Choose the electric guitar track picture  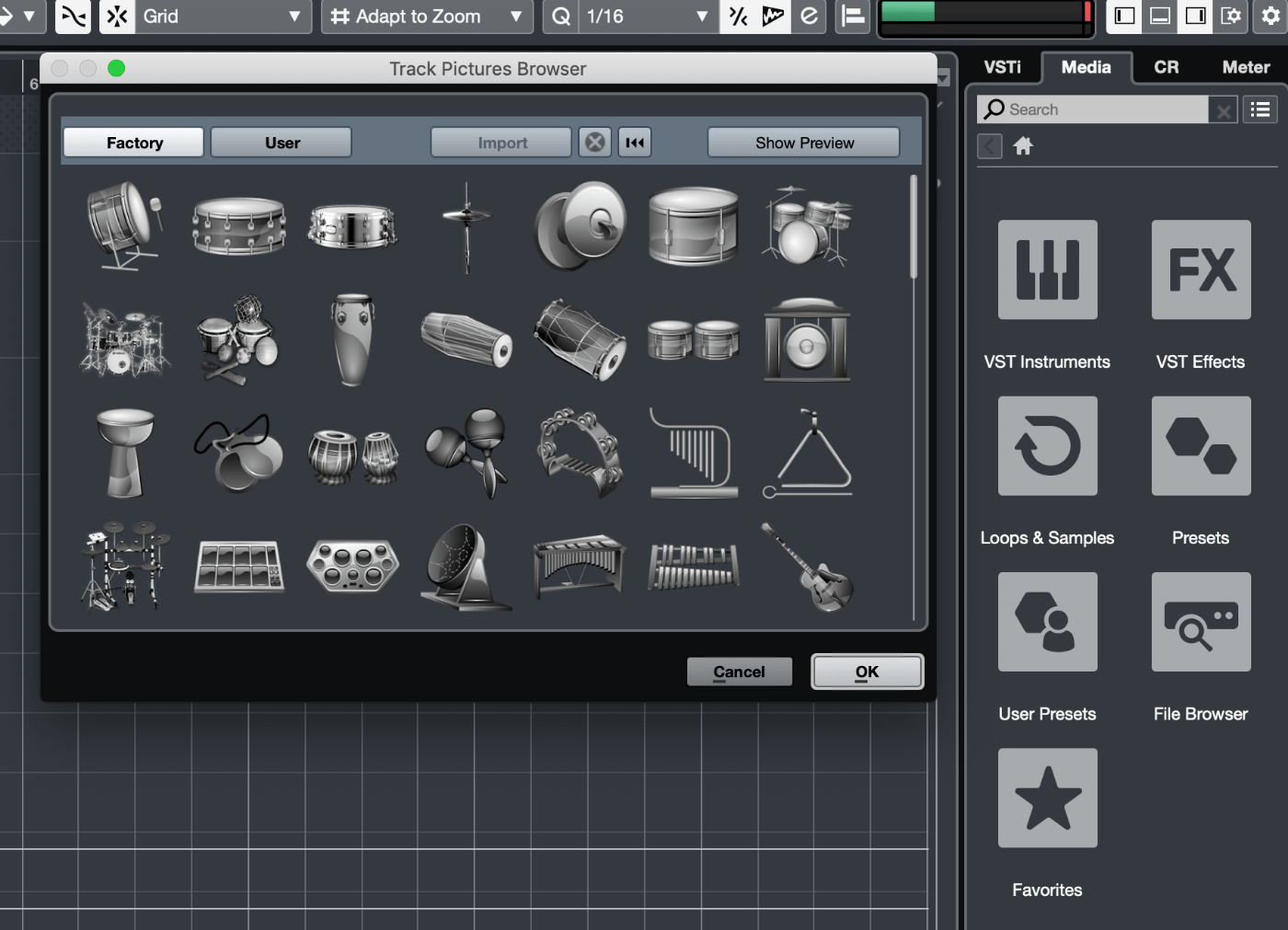808,567
